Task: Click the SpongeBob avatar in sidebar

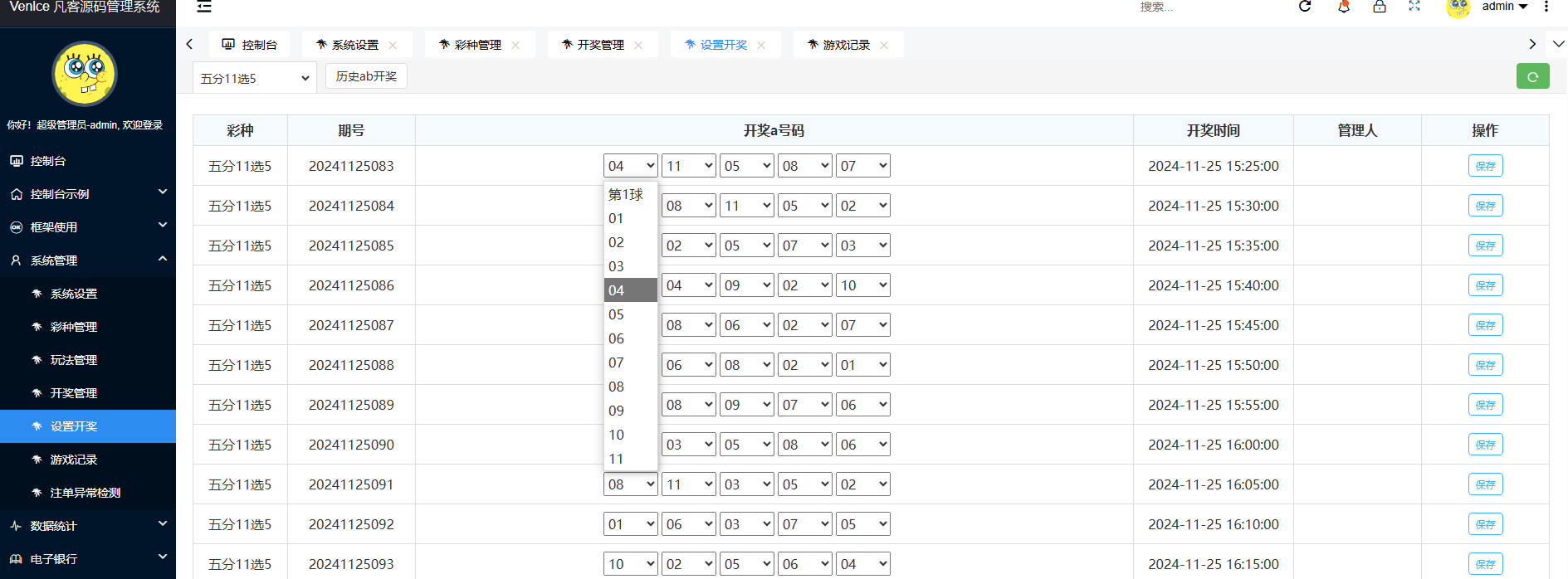Action: coord(85,74)
